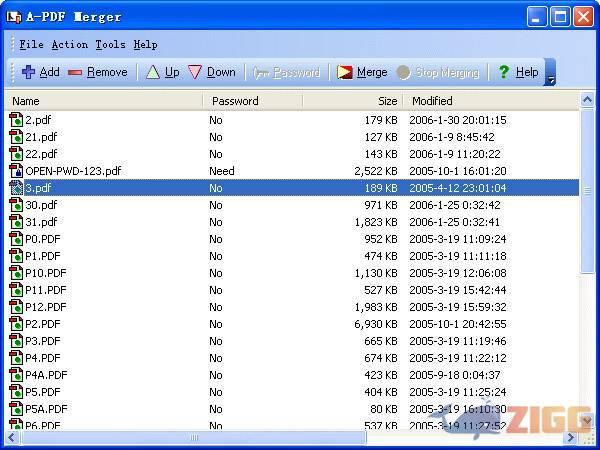The image size is (600, 450).
Task: Click the PDF icon next to P3.PDF
Action: click(x=16, y=341)
